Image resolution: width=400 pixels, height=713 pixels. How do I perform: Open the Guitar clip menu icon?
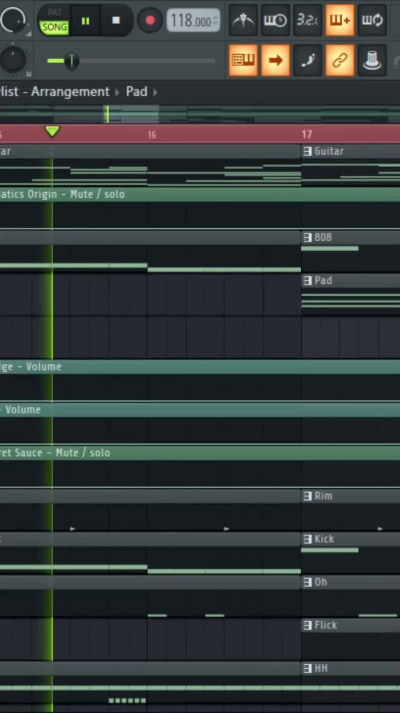click(x=308, y=151)
